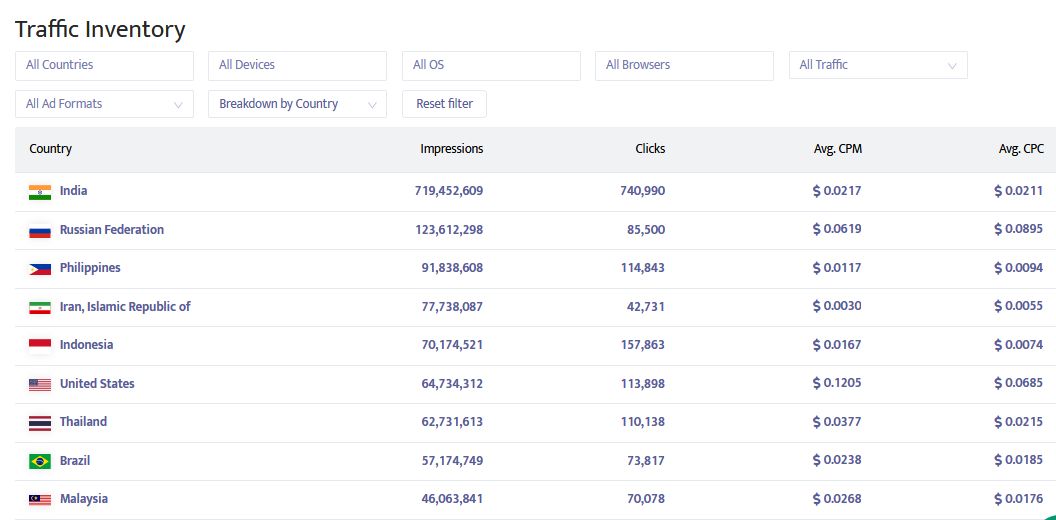Viewport: 1056px width, 520px height.
Task: Click the India flag icon
Action: [x=40, y=192]
